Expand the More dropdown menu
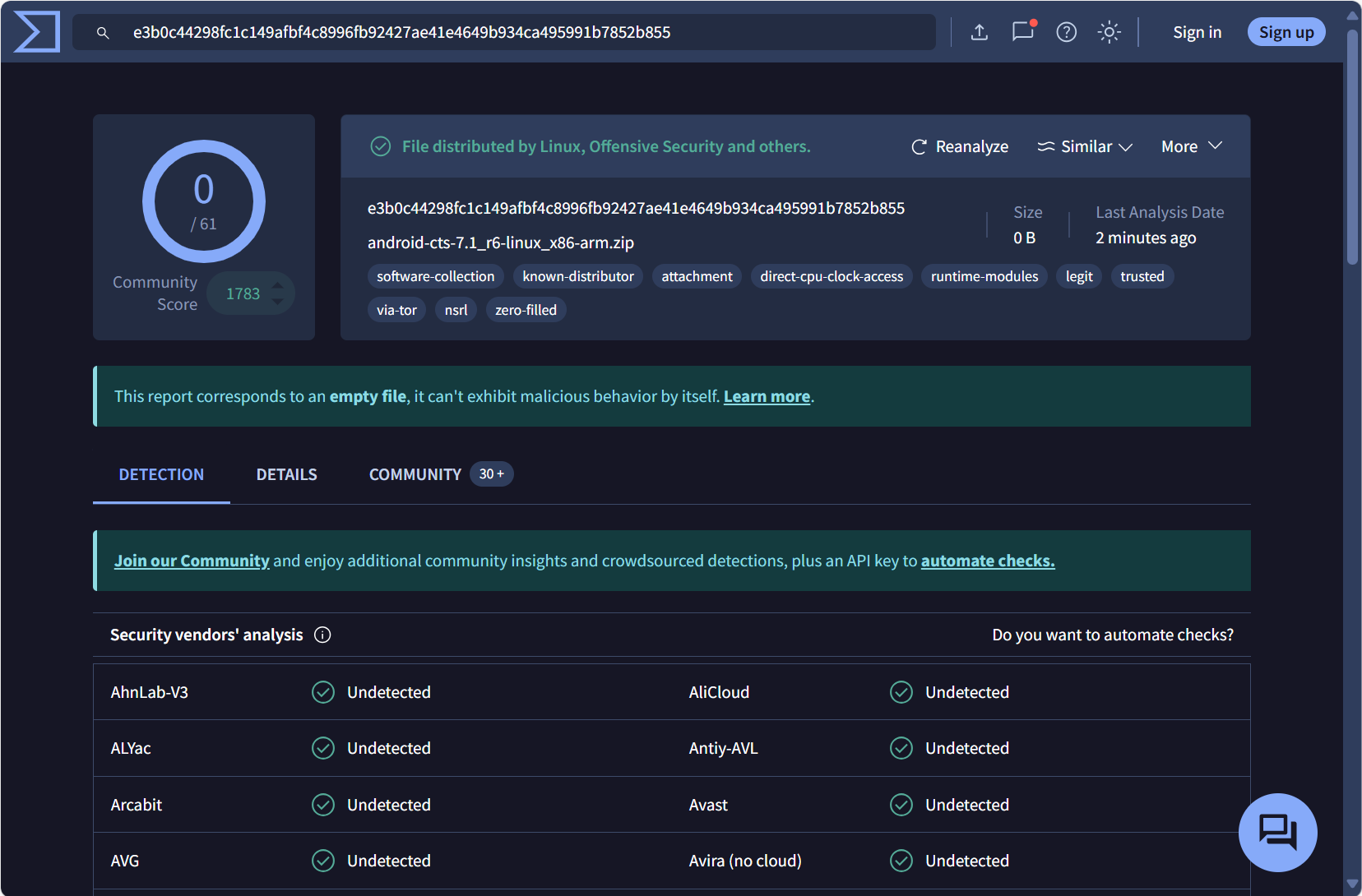Screen dimensions: 1362x896 (1191, 146)
